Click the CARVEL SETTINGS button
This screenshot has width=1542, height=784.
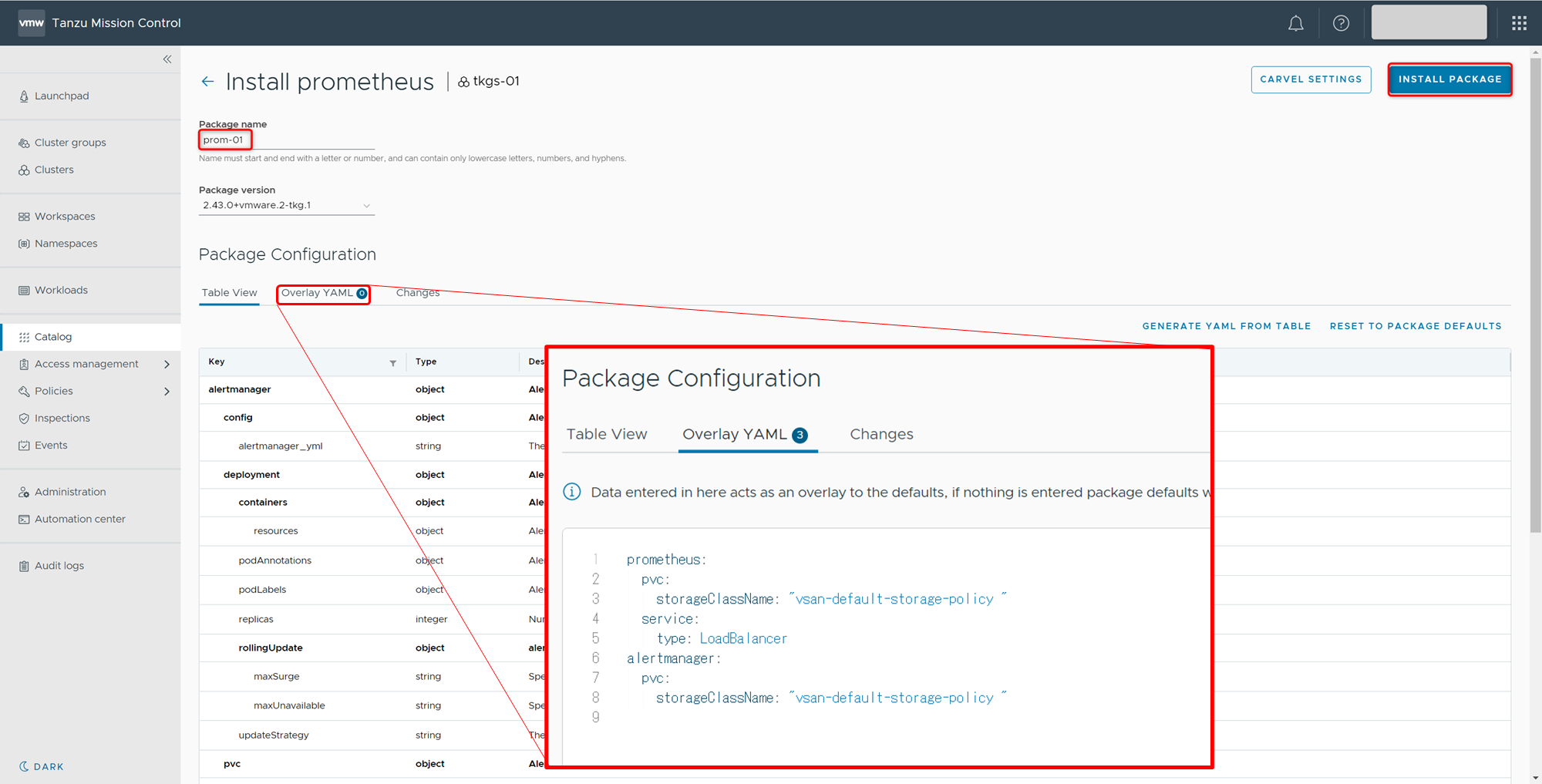[1311, 79]
